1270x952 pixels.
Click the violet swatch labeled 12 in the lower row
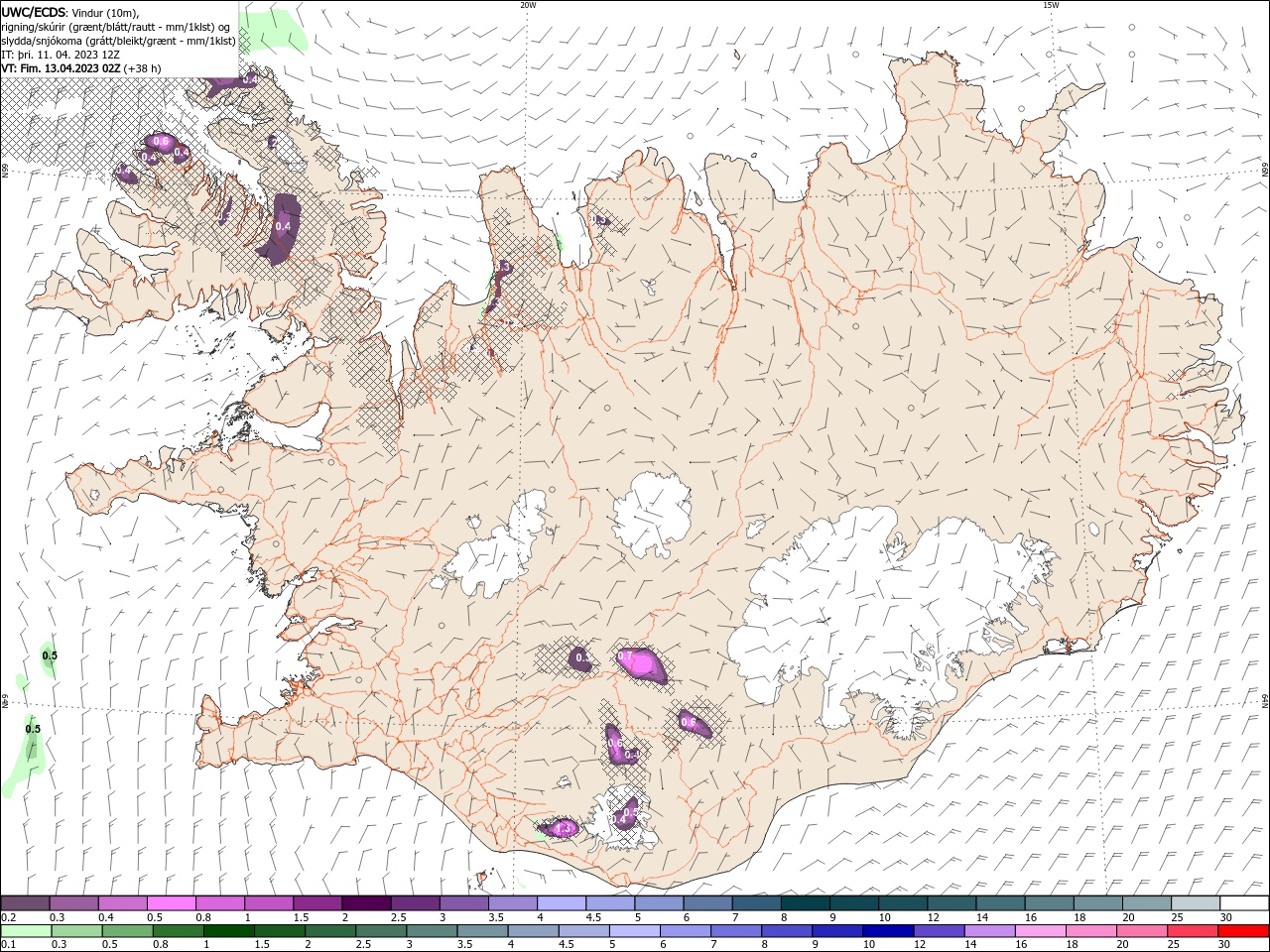pos(938,931)
